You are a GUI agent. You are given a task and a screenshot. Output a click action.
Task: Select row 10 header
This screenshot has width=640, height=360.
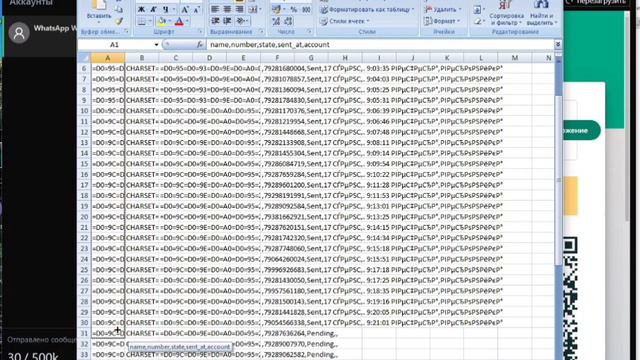point(84,111)
